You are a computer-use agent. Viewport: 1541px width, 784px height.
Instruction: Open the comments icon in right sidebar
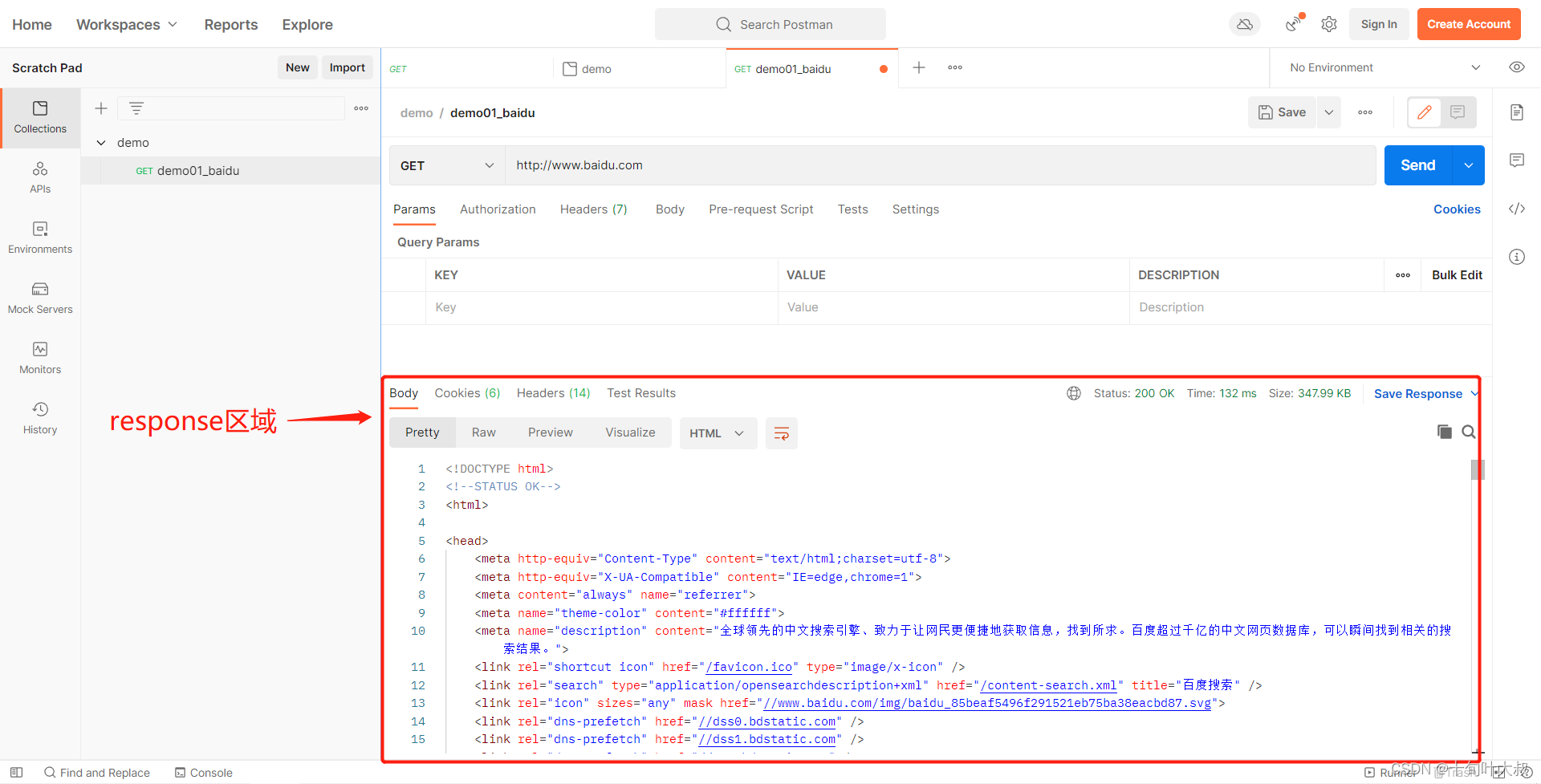(1517, 160)
